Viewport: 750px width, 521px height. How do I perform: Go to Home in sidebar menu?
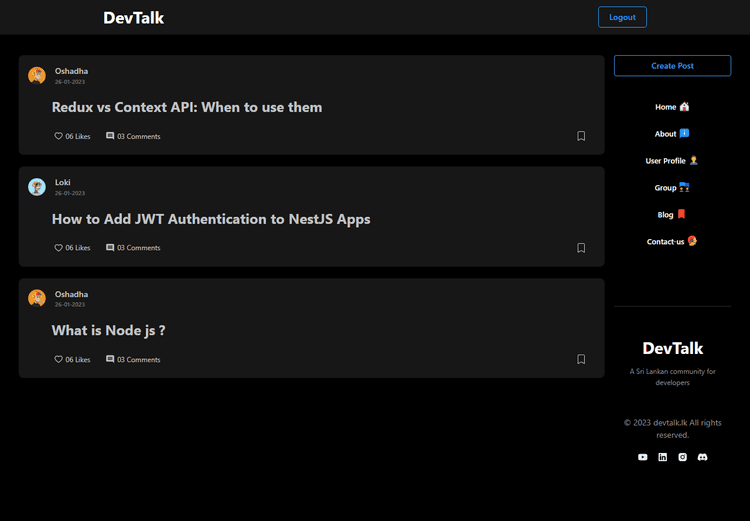(672, 107)
